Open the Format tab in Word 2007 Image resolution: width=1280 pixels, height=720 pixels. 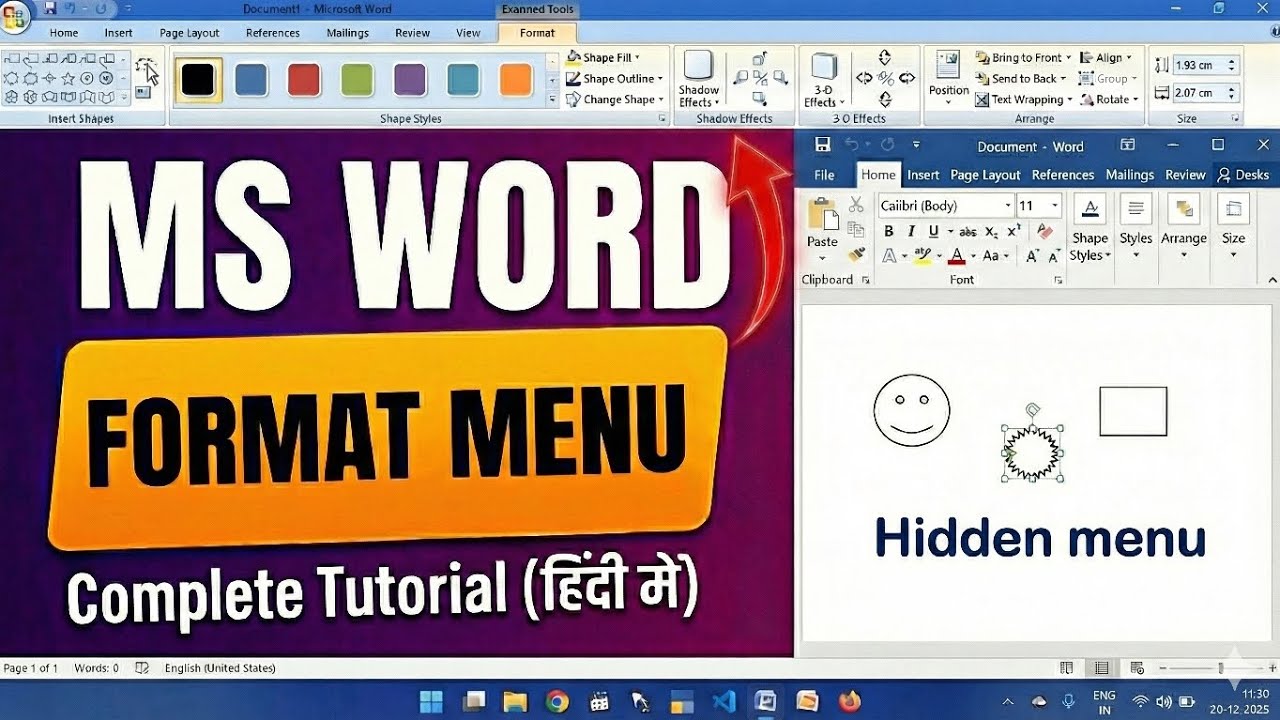(x=537, y=33)
